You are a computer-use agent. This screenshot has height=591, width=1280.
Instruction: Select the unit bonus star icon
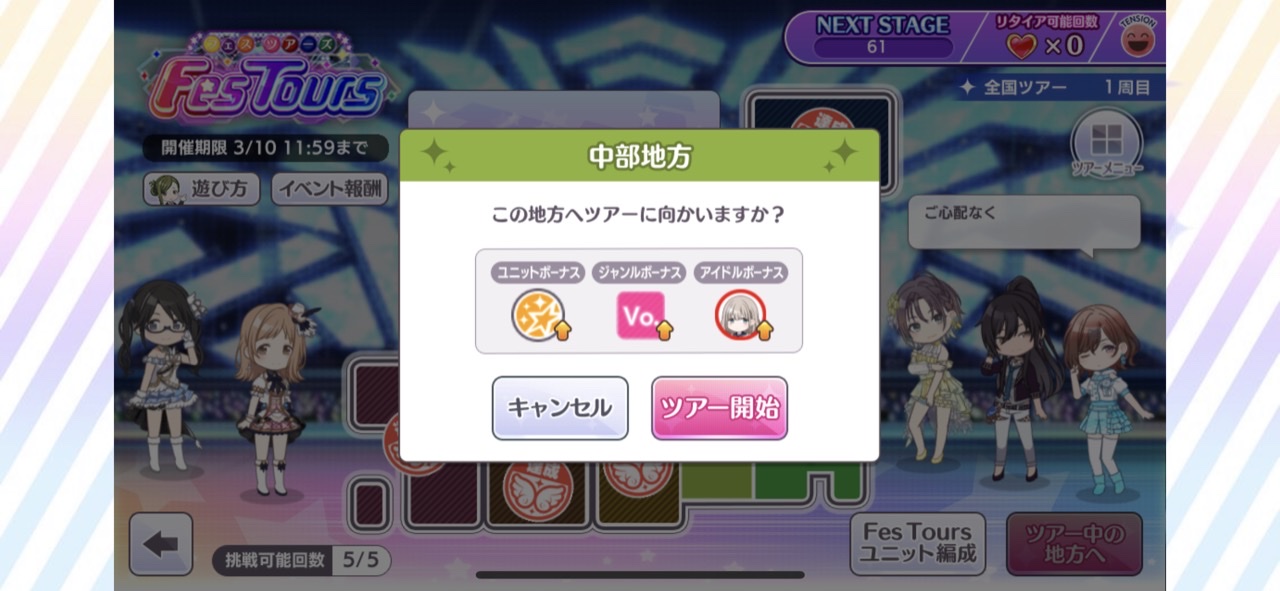541,315
